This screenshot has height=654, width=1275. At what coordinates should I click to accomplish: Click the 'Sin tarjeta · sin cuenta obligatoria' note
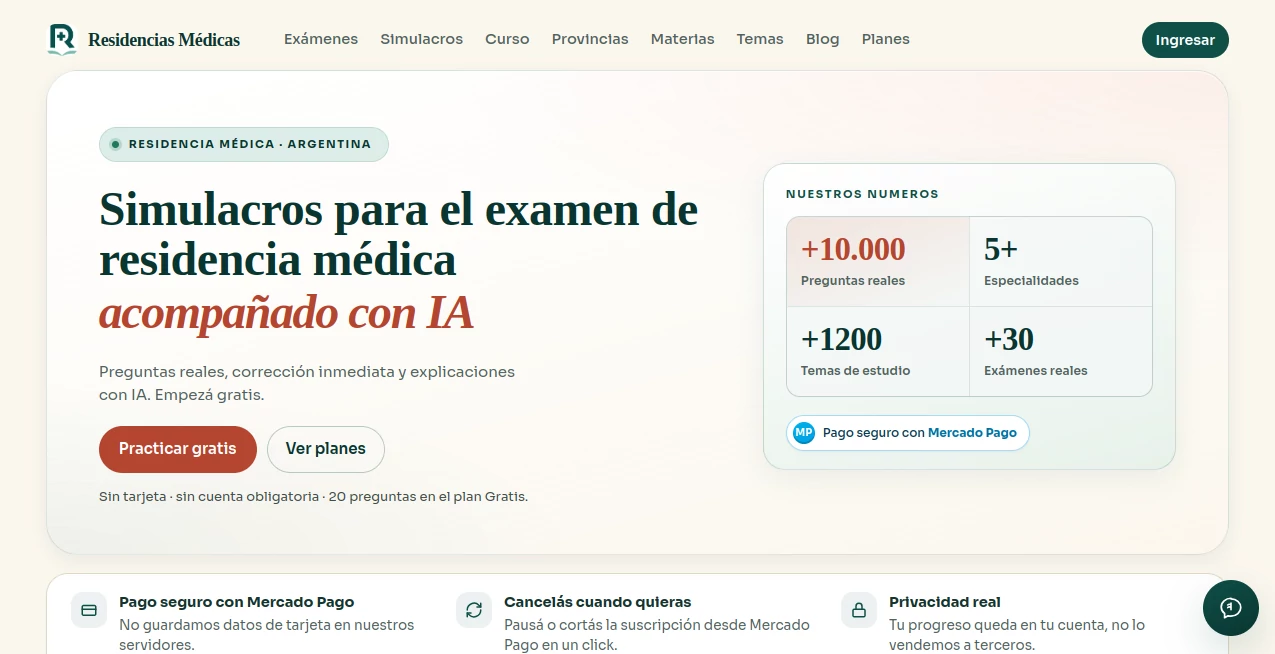pyautogui.click(x=313, y=496)
